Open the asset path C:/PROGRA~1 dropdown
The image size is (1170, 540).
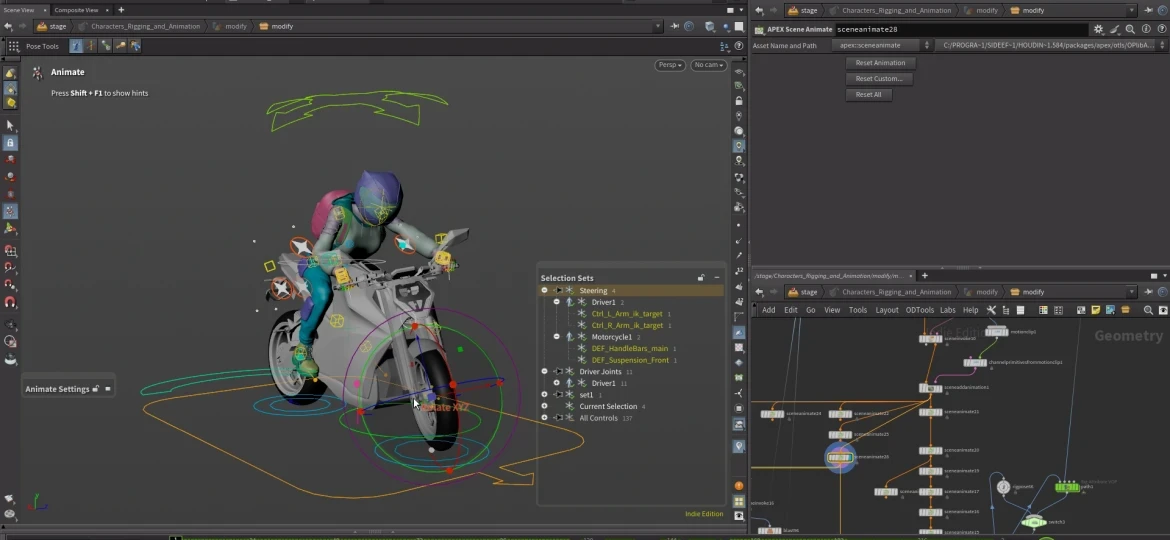tap(1053, 45)
